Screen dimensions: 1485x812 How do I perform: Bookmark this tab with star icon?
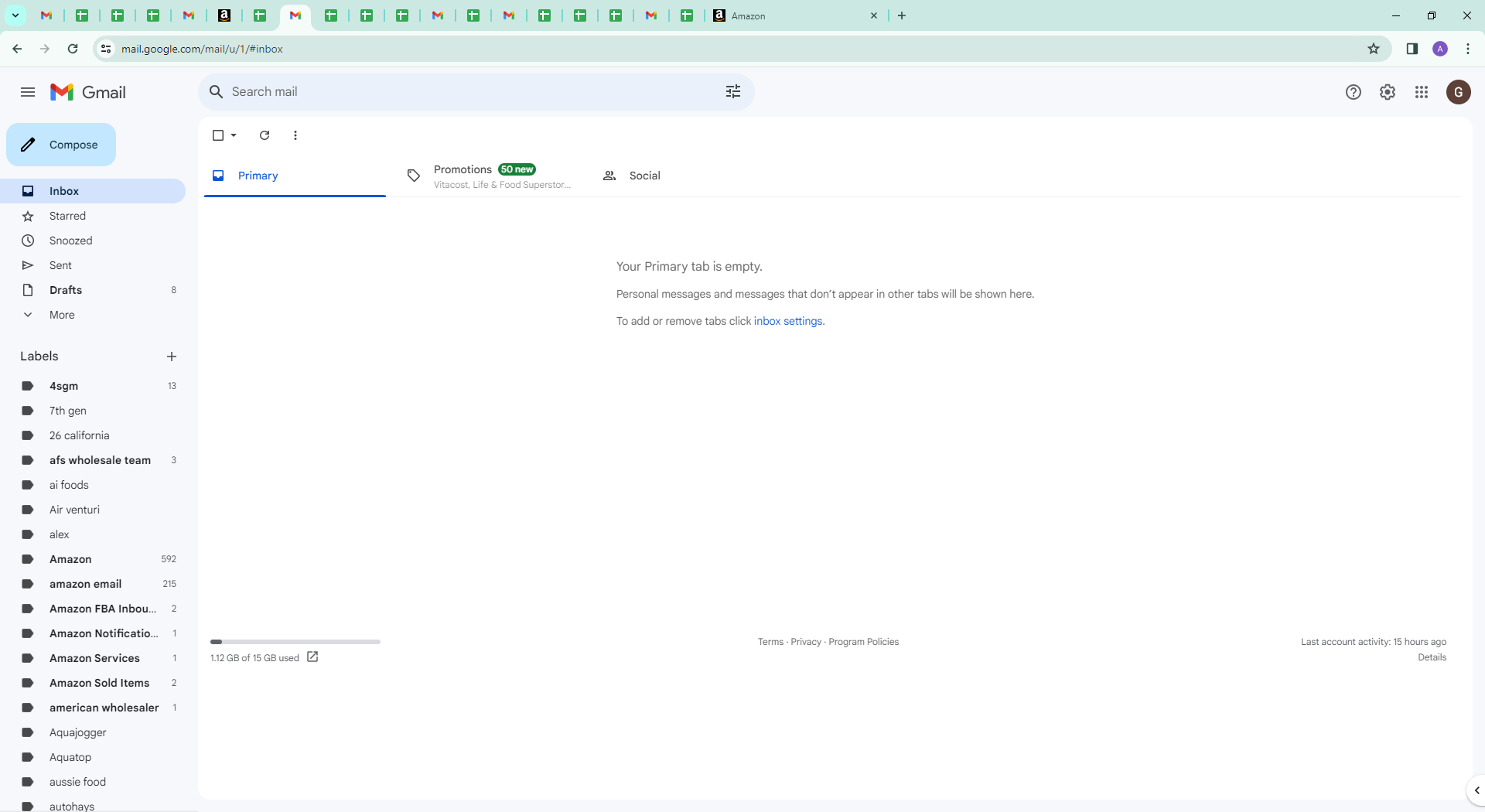click(x=1374, y=49)
